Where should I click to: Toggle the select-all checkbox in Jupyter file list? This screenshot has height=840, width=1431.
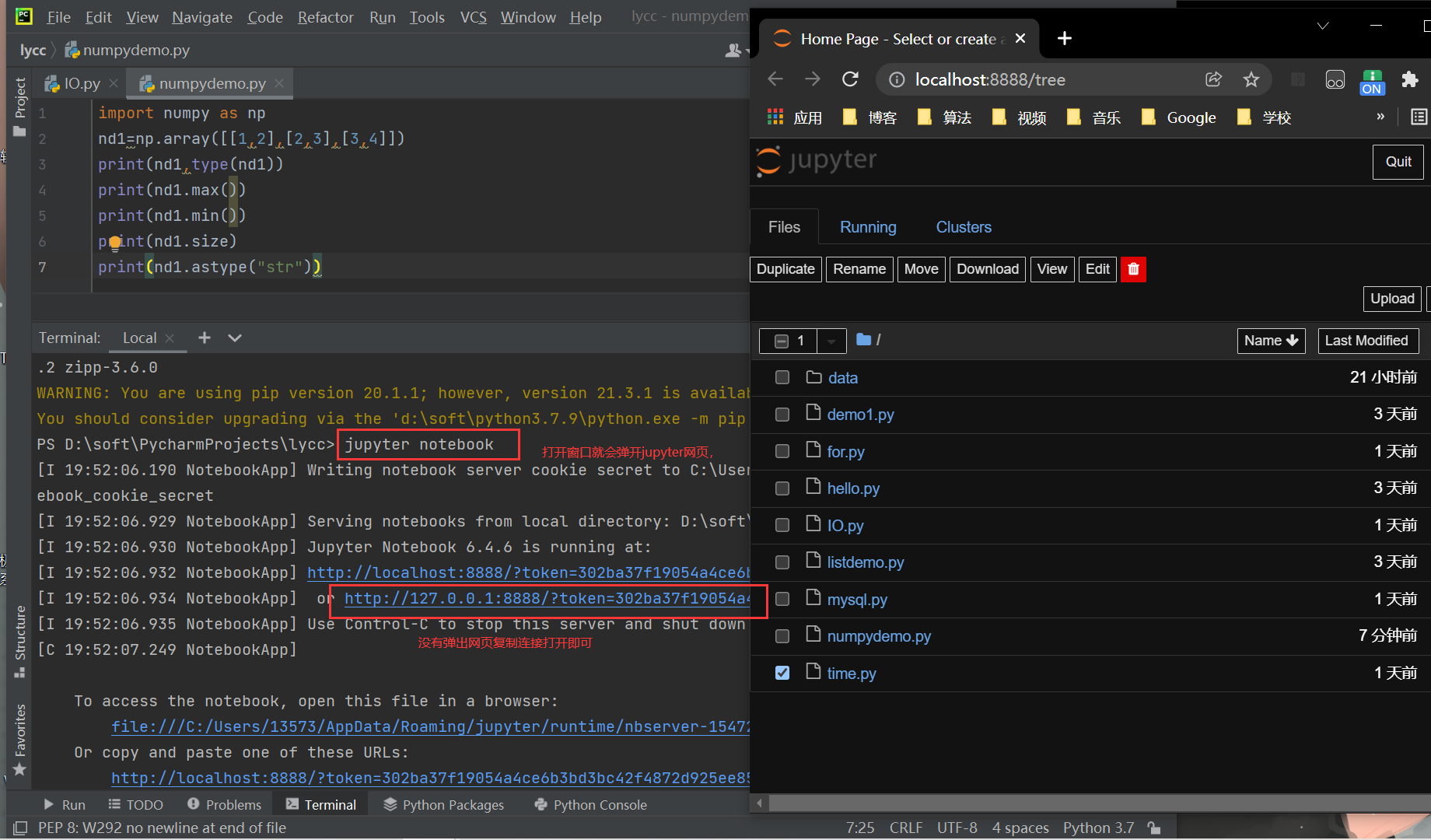pyautogui.click(x=782, y=341)
